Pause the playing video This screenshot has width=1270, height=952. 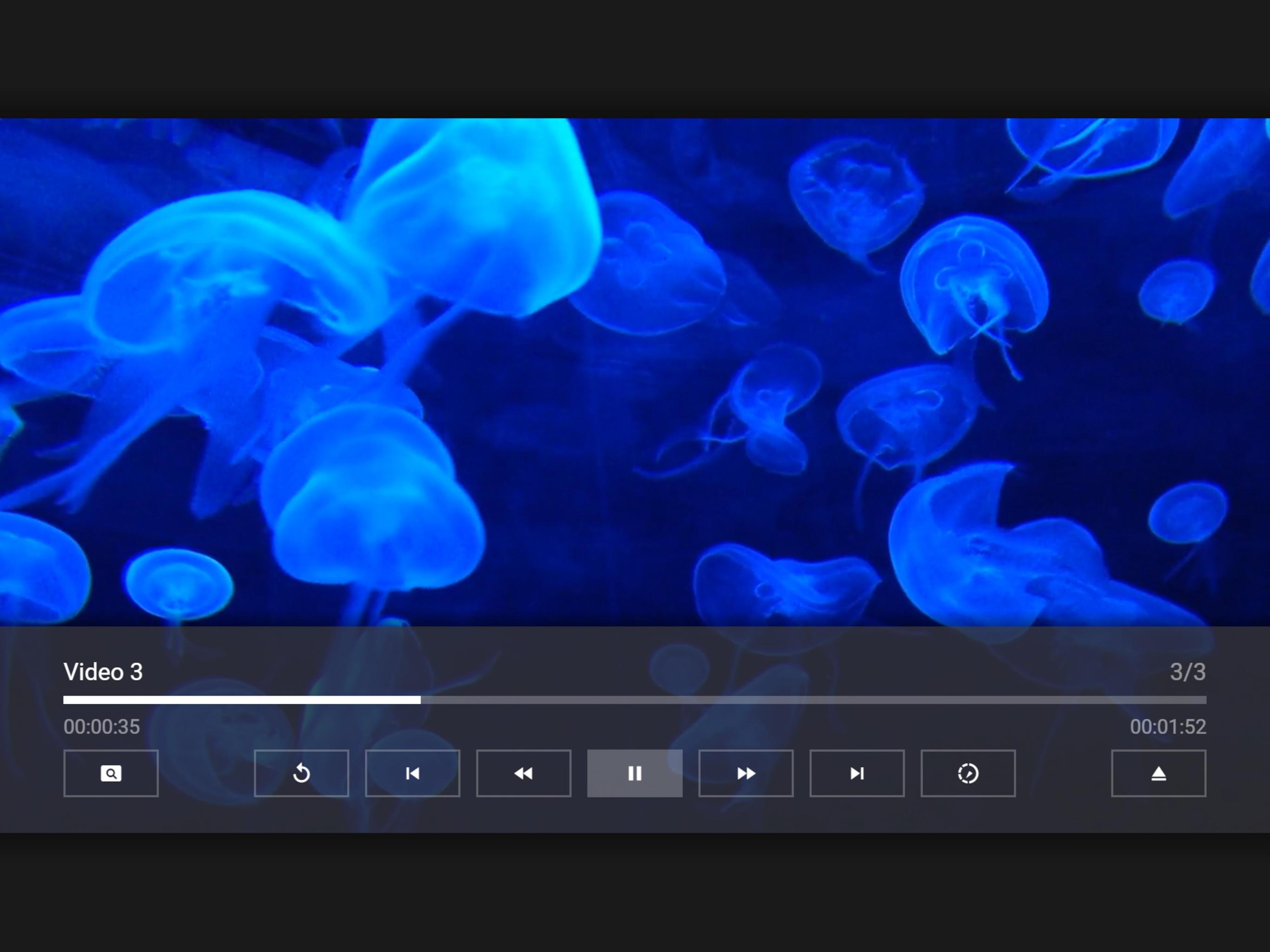click(635, 773)
